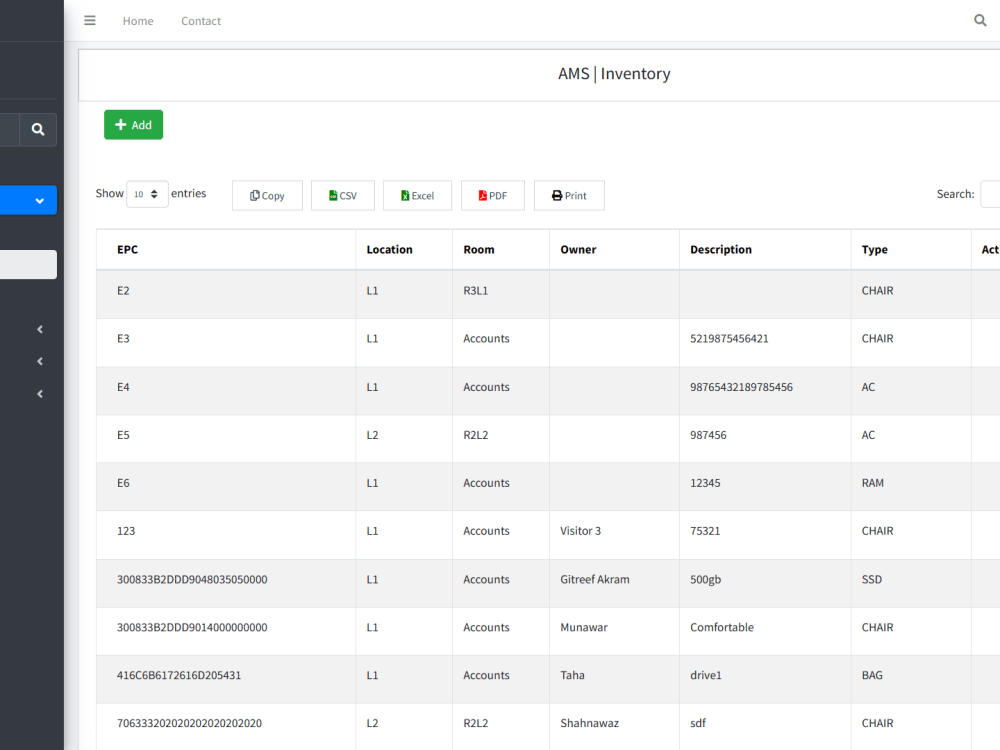This screenshot has height=750, width=1000.
Task: Export inventory to Excel
Action: point(417,195)
